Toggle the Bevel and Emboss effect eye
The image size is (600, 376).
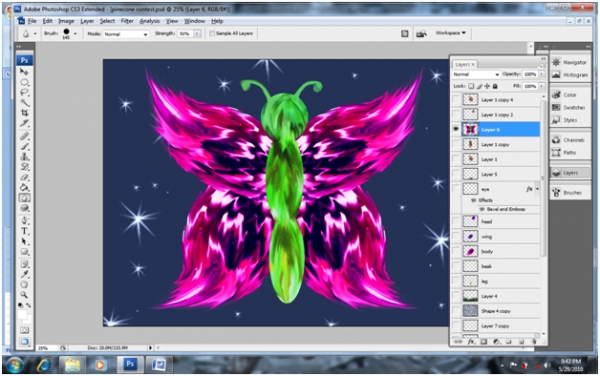click(x=482, y=209)
